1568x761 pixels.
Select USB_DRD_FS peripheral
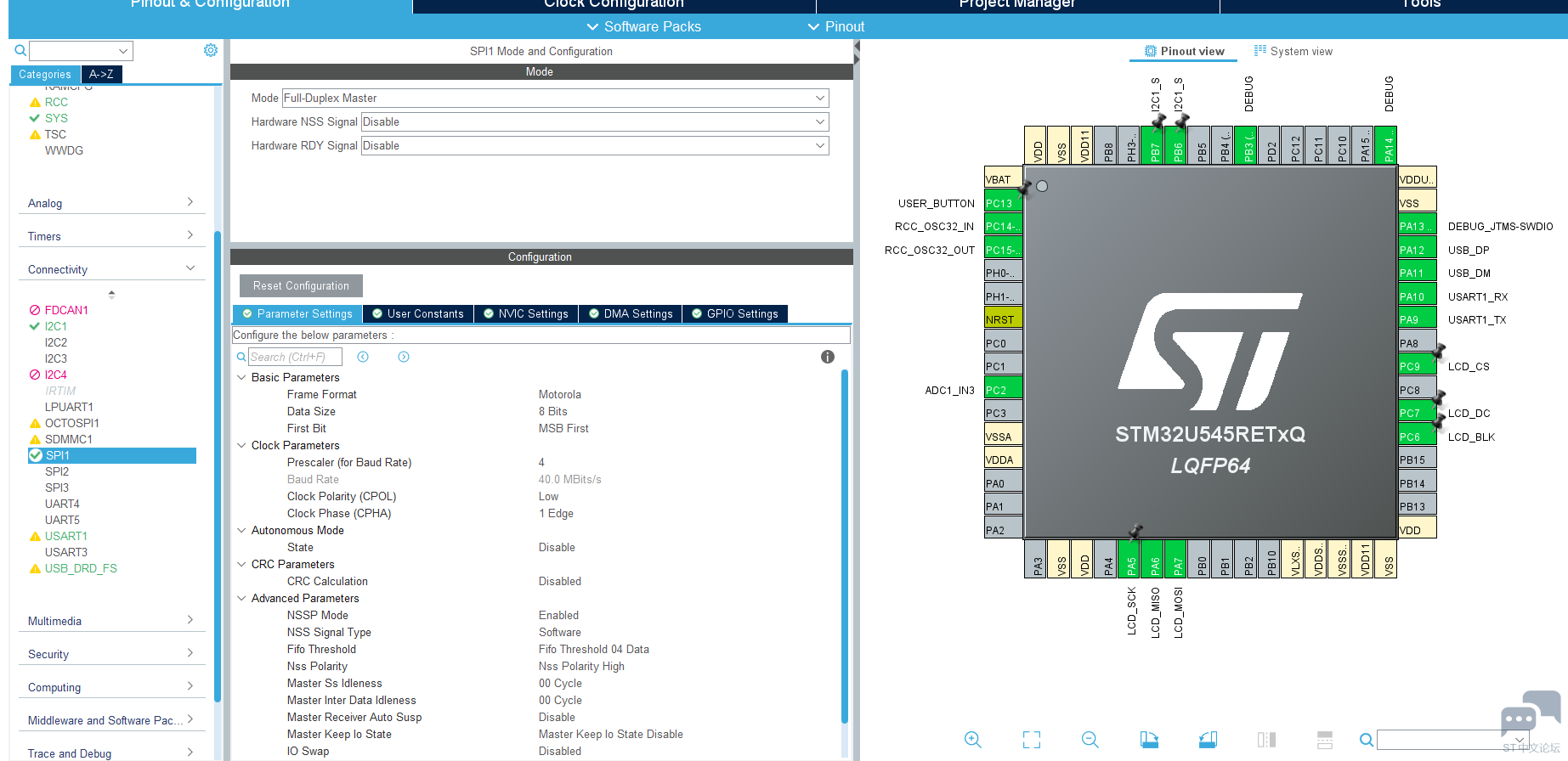coord(81,568)
